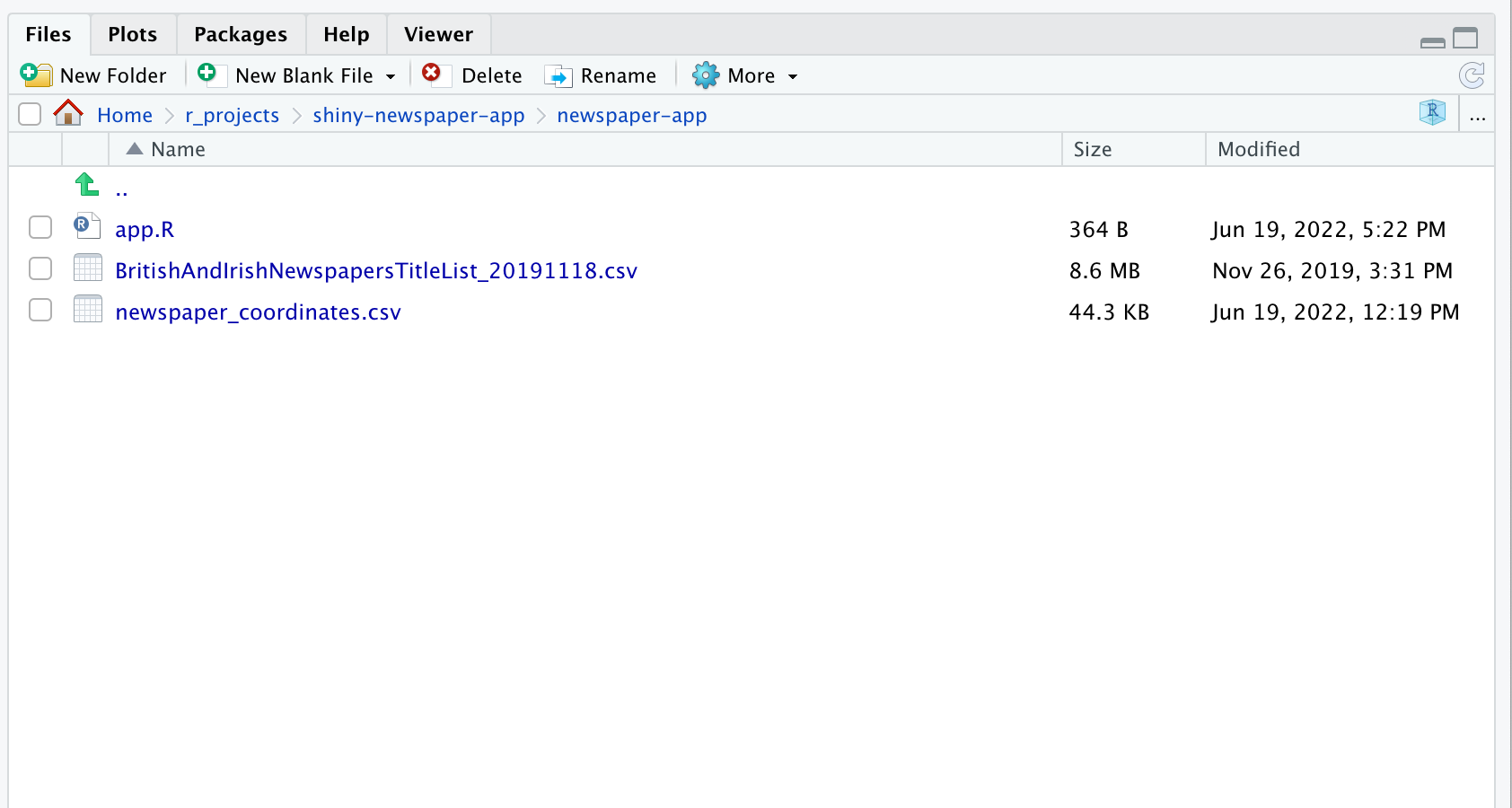Screen dimensions: 1512x808
Task: Click the More gear icon
Action: [708, 75]
